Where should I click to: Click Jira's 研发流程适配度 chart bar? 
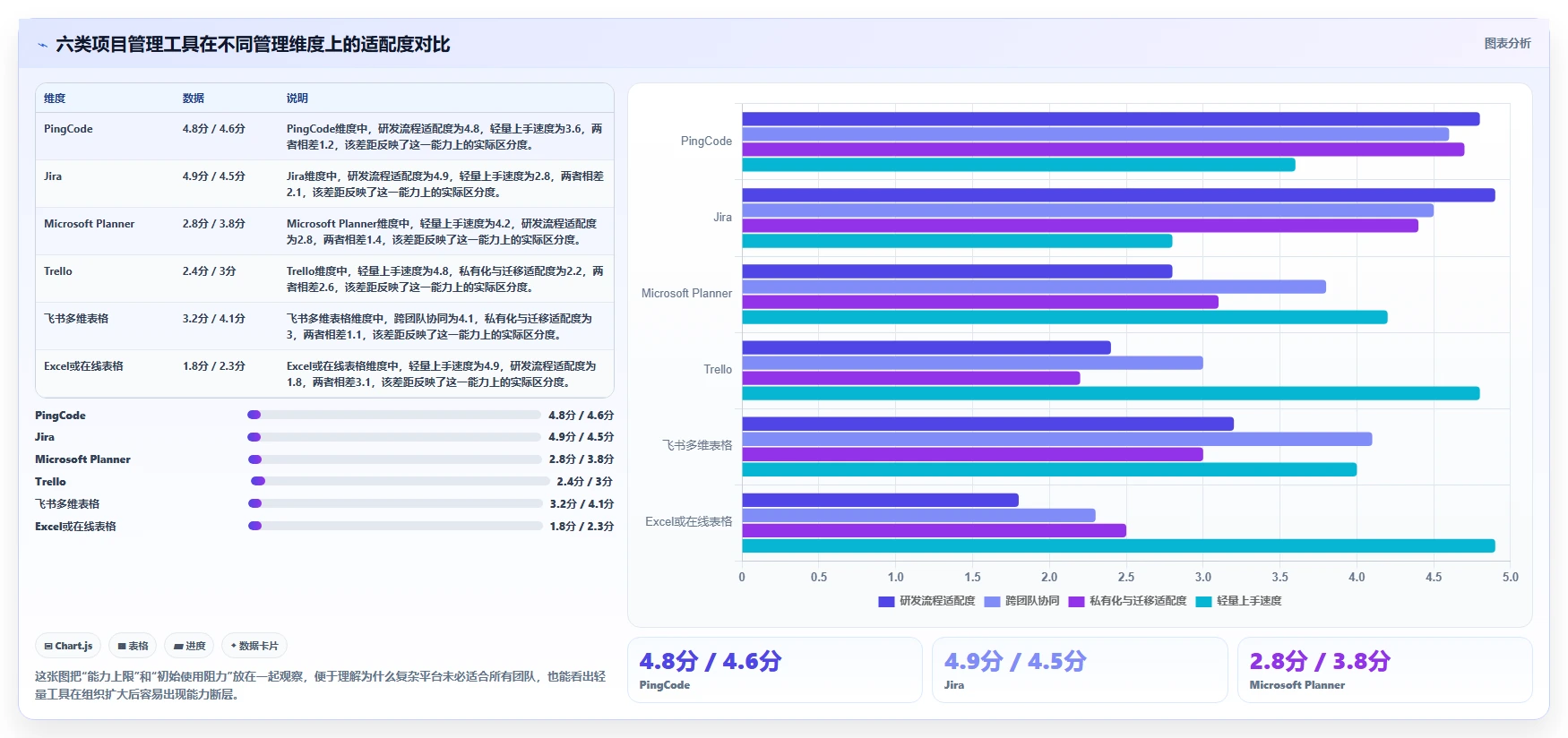(x=1119, y=195)
